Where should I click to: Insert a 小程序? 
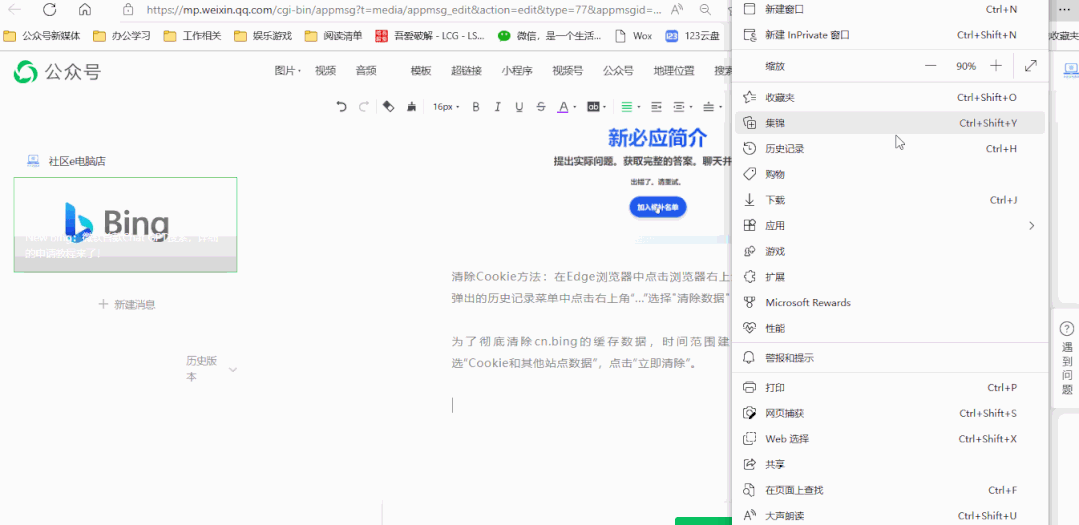pyautogui.click(x=517, y=70)
